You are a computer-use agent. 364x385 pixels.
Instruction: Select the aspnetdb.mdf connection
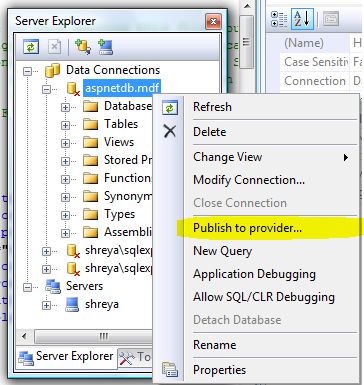click(x=122, y=88)
